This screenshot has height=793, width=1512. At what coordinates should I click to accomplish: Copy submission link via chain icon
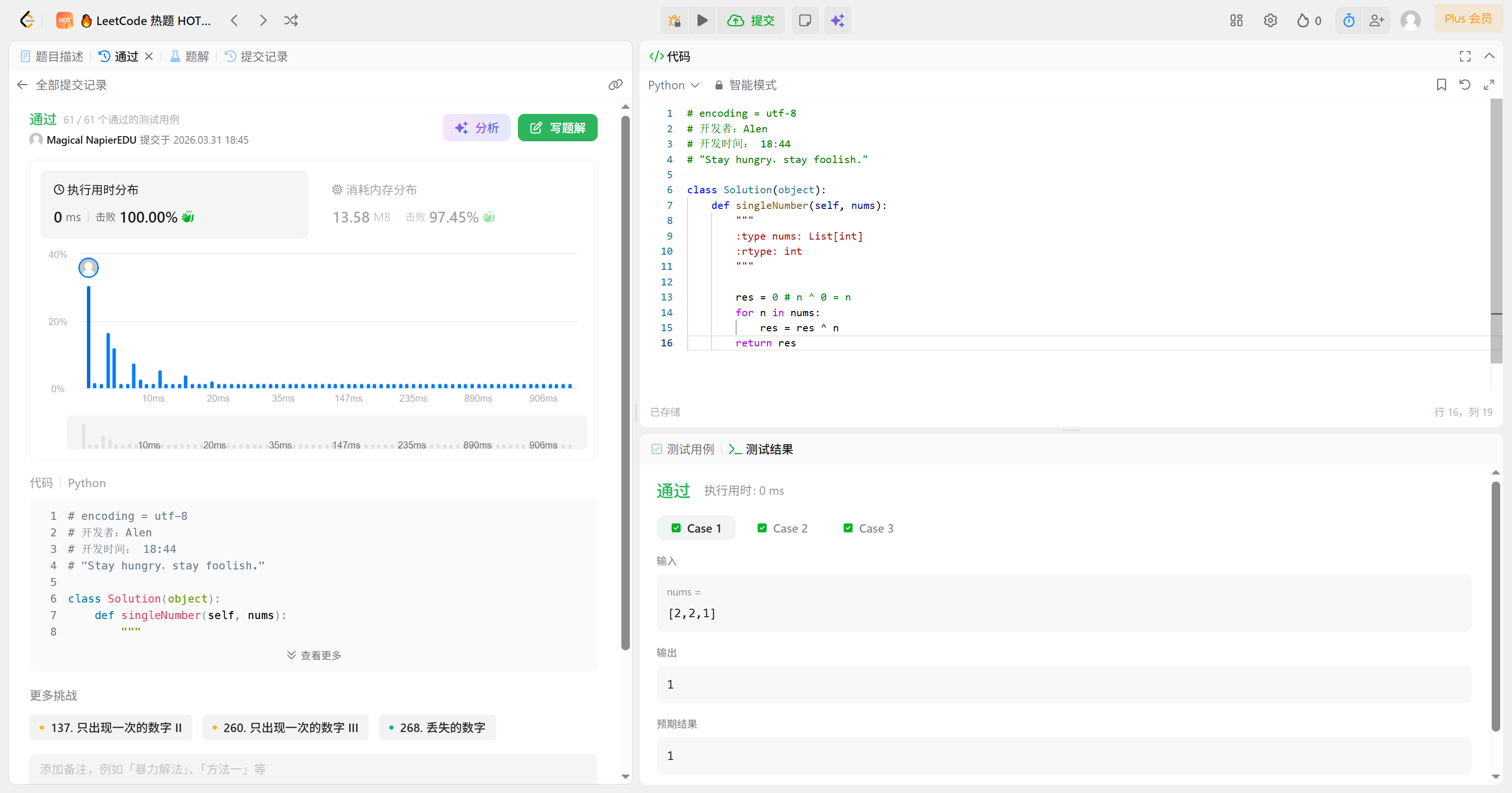[x=615, y=85]
